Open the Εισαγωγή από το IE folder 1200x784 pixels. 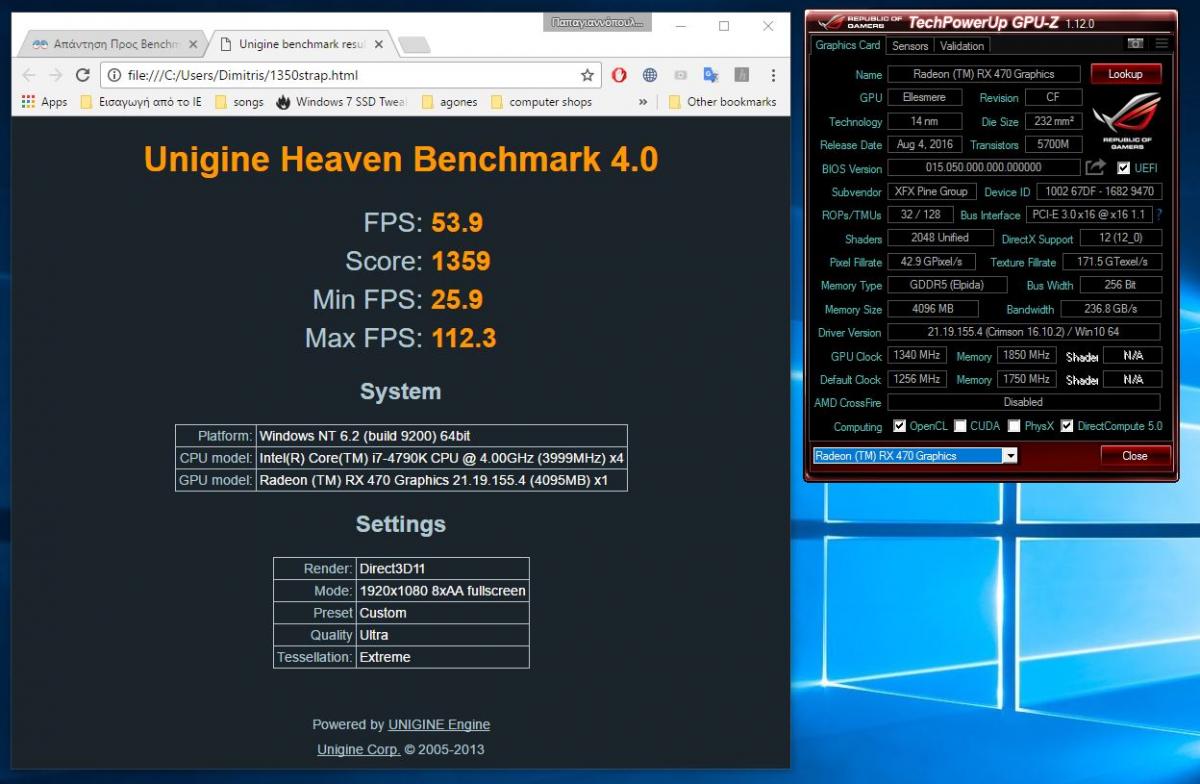[141, 102]
